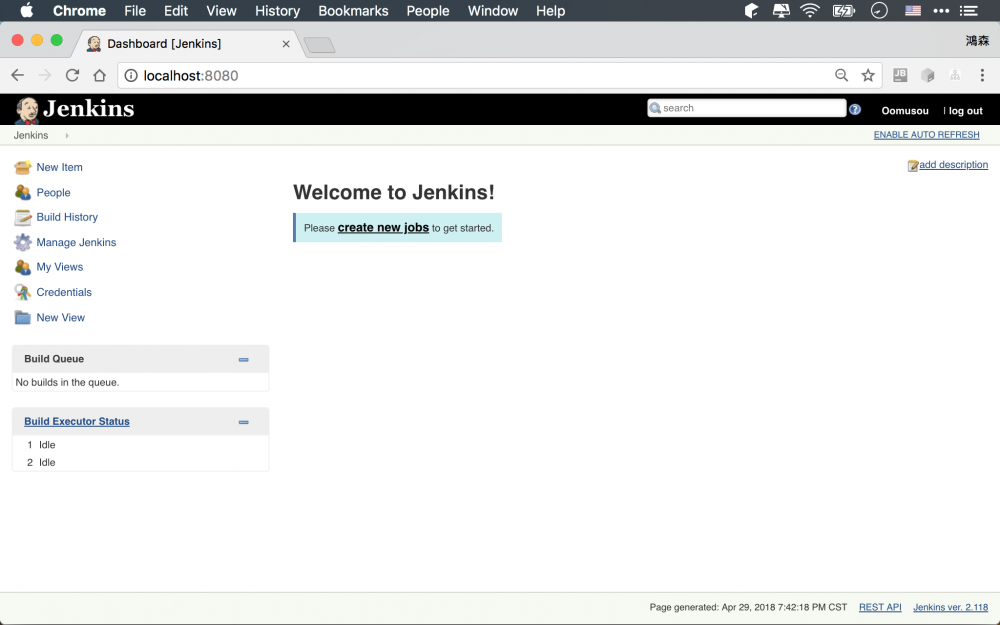
Task: Collapse the Build Executor Status panel
Action: (243, 421)
